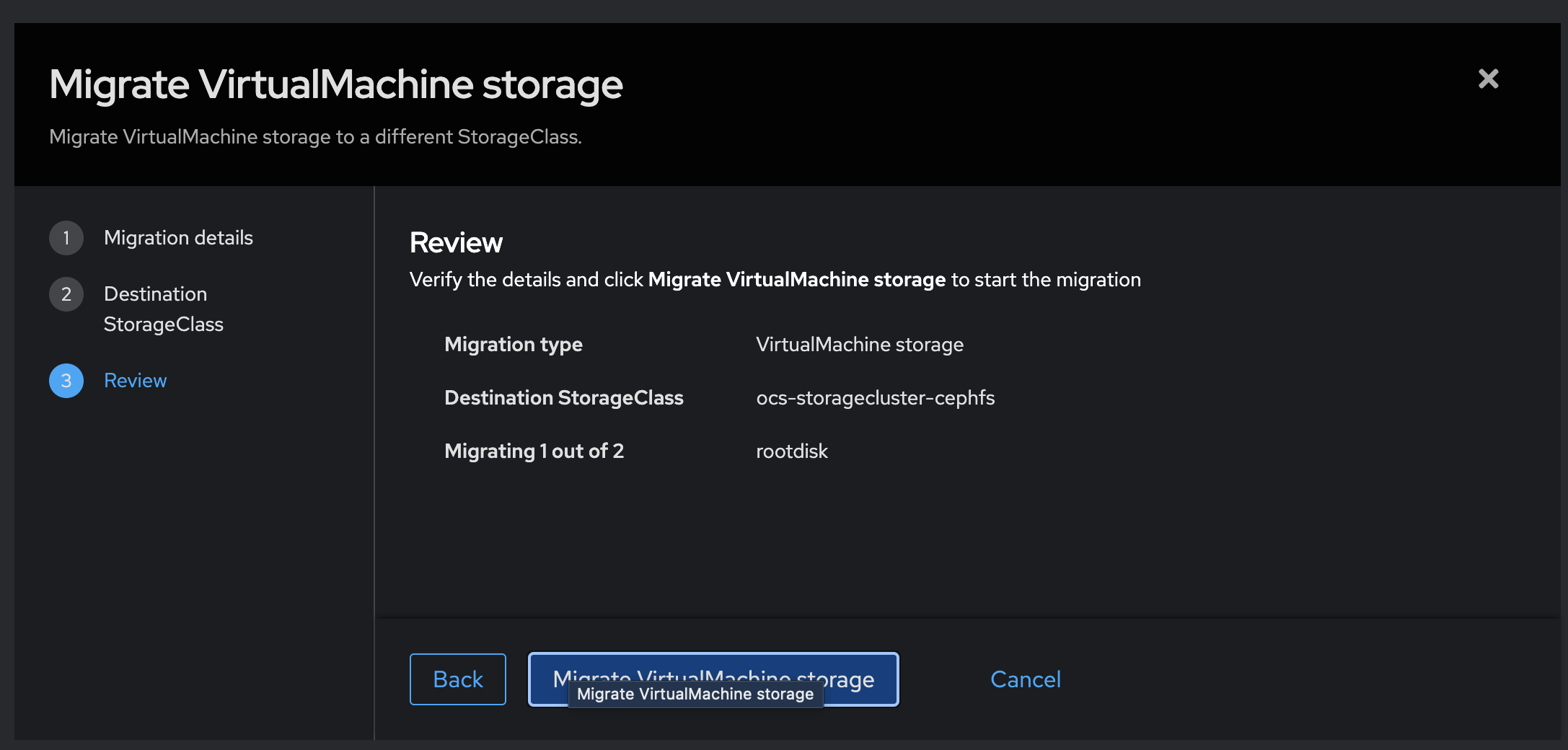Image resolution: width=1568 pixels, height=750 pixels.
Task: Open the Destination StorageClass wizard step
Action: click(x=163, y=309)
